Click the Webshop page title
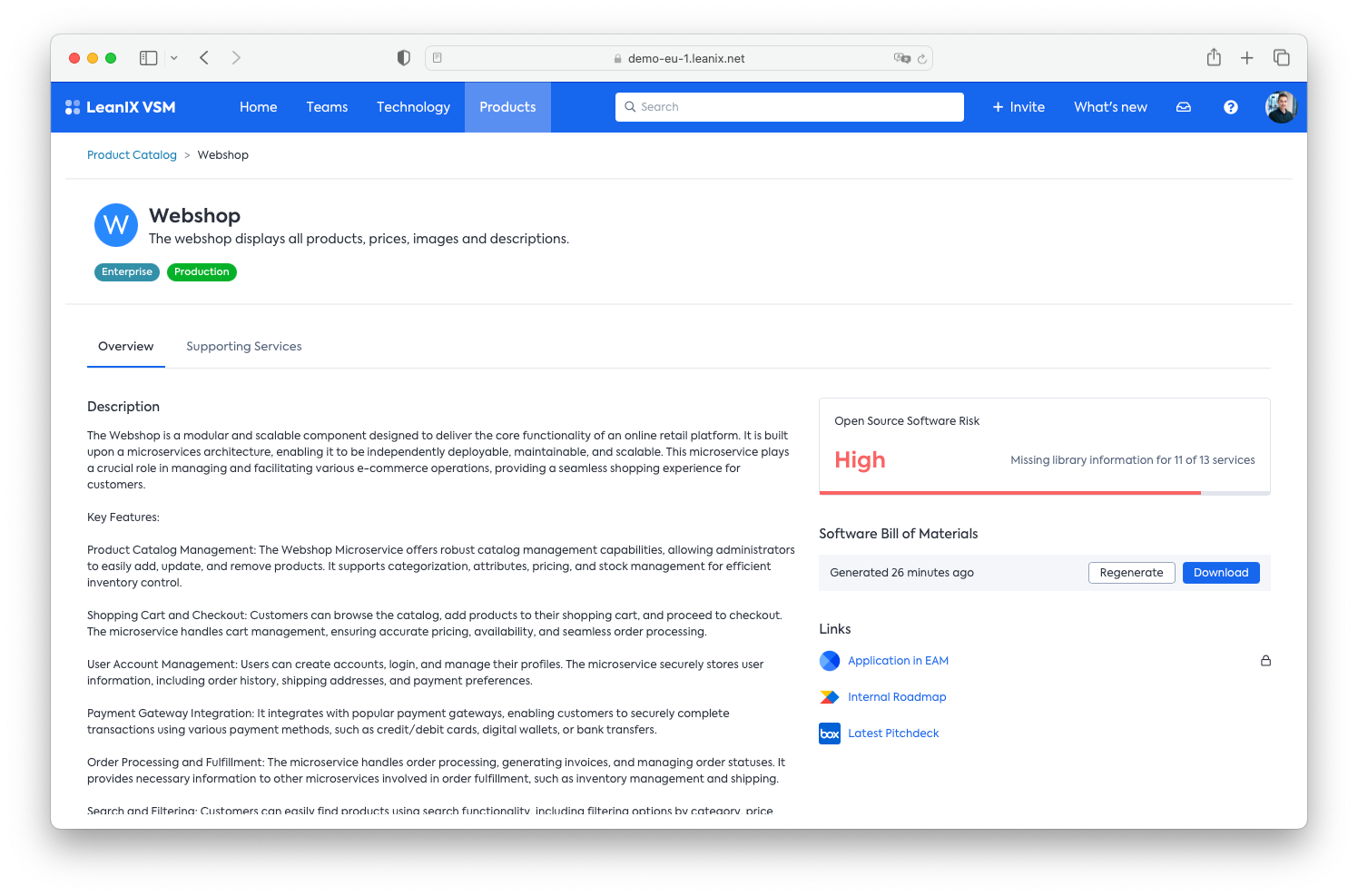Screen dimensions: 1358x896 click(194, 216)
